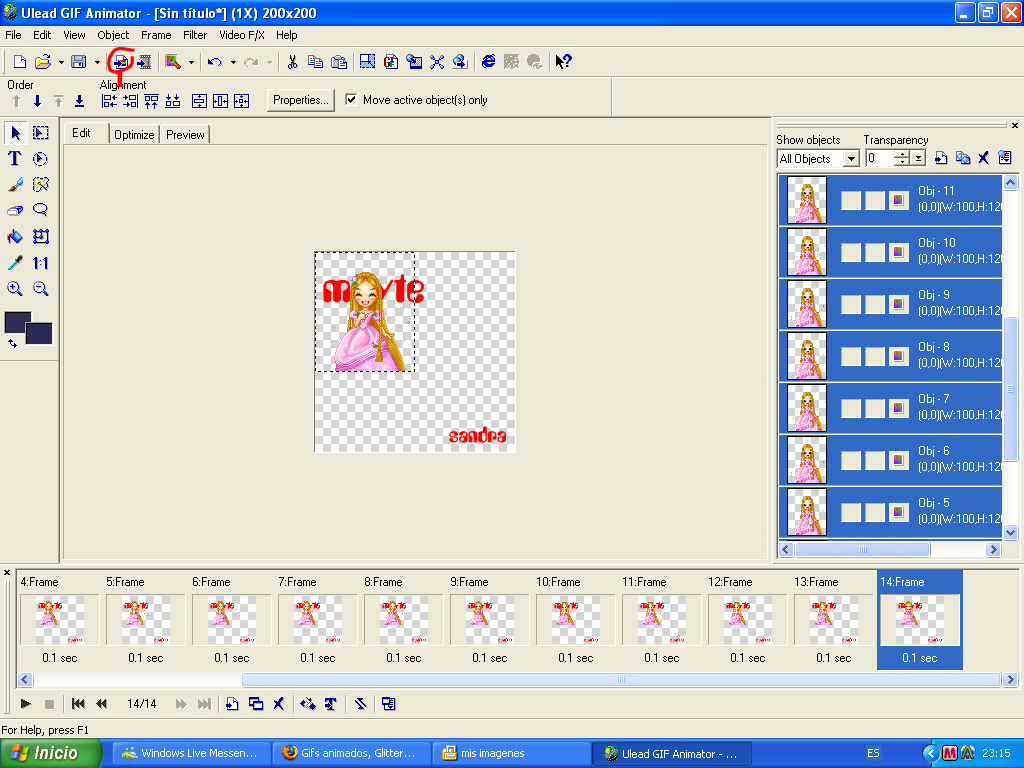Toggle the first box of Obj - 9
This screenshot has width=1024, height=768.
point(850,304)
